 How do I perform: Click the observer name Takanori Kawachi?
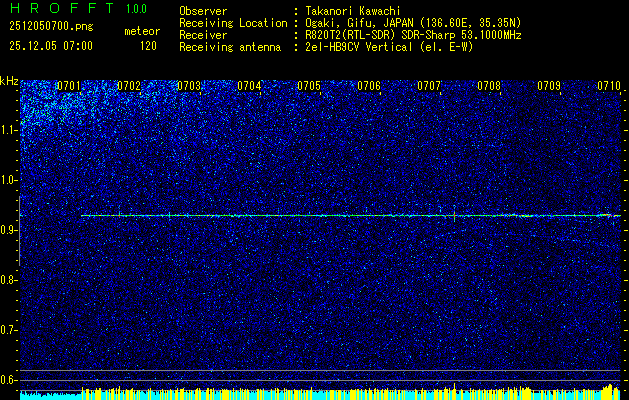pos(352,11)
